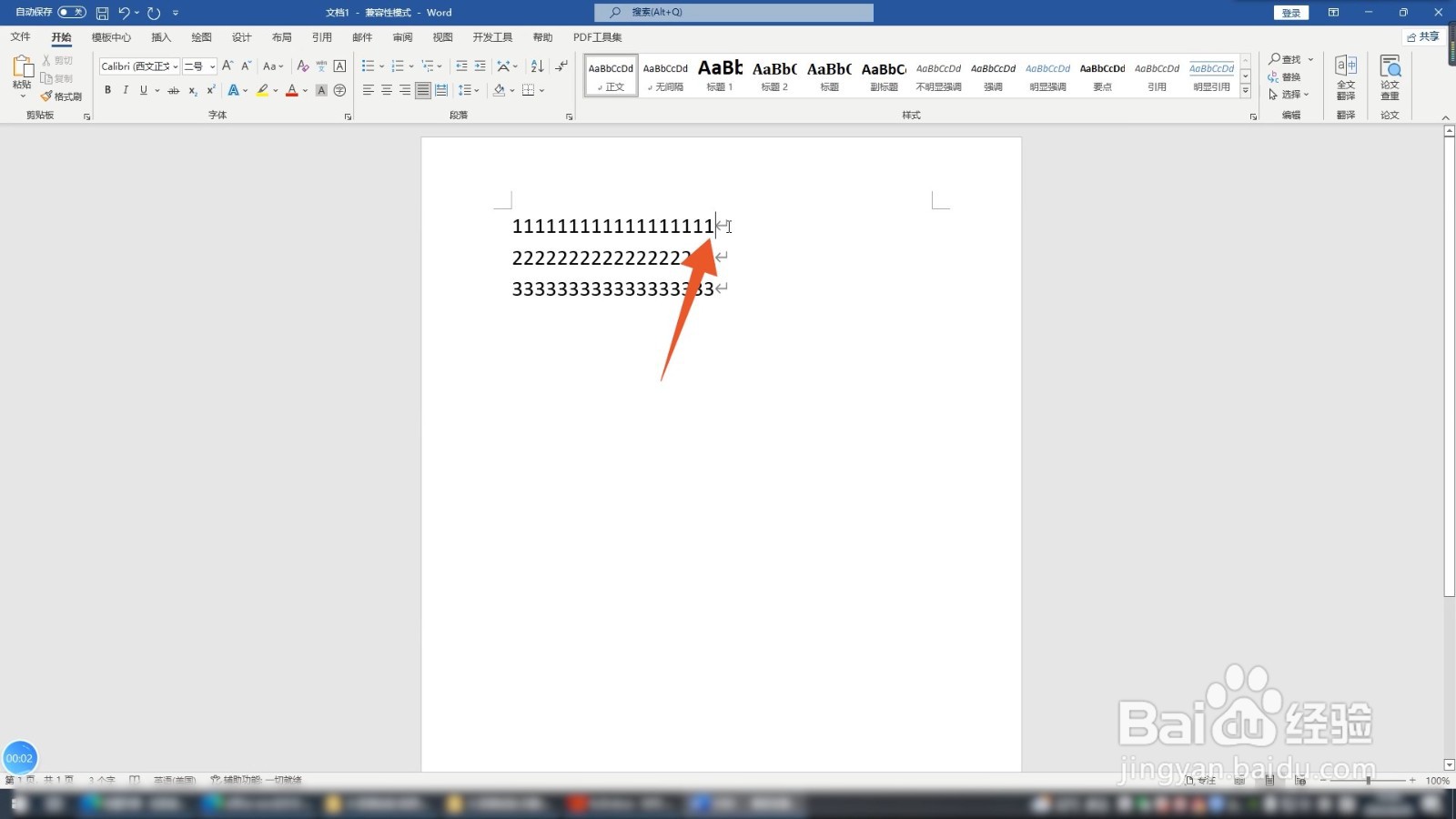Click the phonetic guide (wén) icon
This screenshot has height=819, width=1456.
[x=321, y=66]
